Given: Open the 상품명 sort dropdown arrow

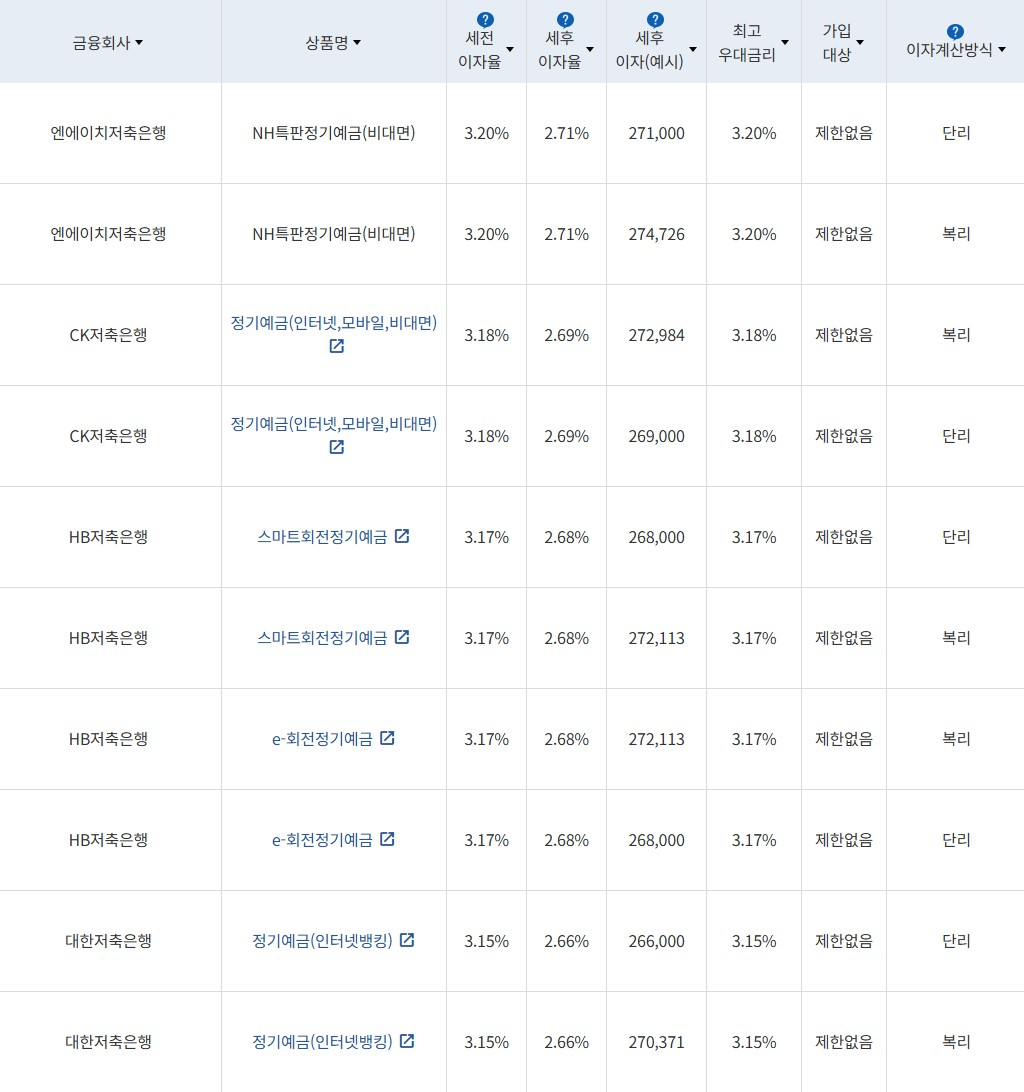Looking at the screenshot, I should pos(359,42).
